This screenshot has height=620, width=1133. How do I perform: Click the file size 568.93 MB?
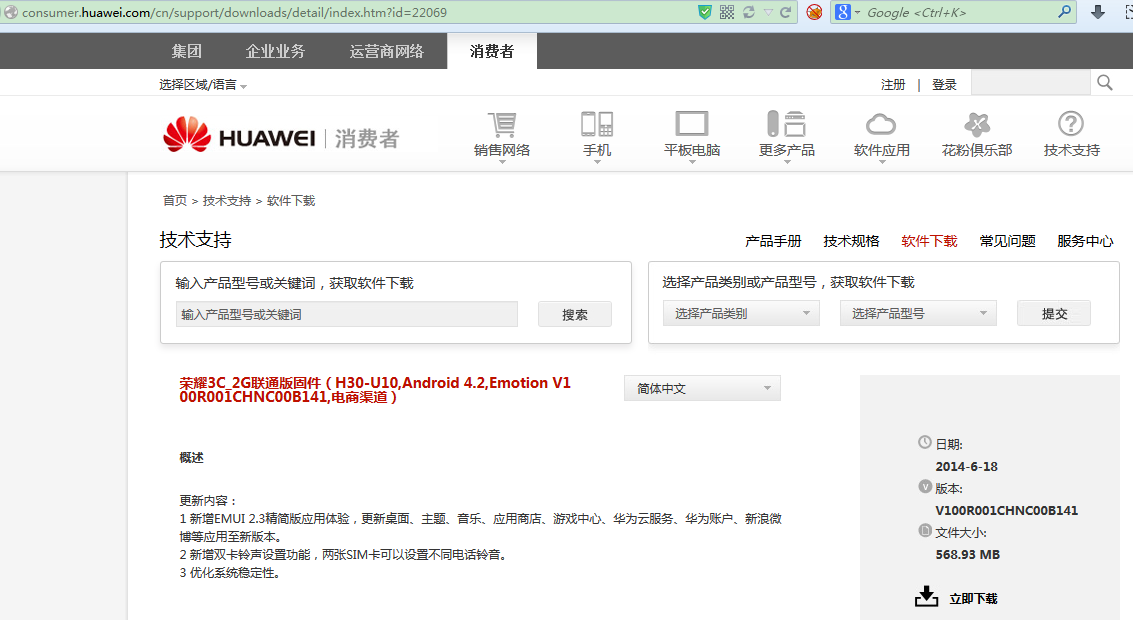pyautogui.click(x=968, y=554)
